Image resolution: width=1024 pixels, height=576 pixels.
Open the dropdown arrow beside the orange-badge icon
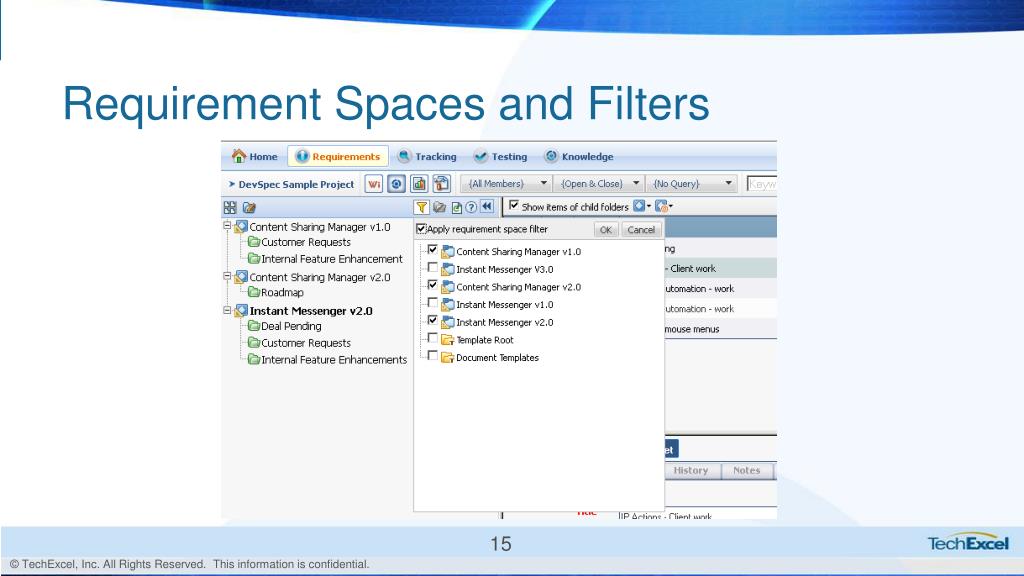coord(671,207)
